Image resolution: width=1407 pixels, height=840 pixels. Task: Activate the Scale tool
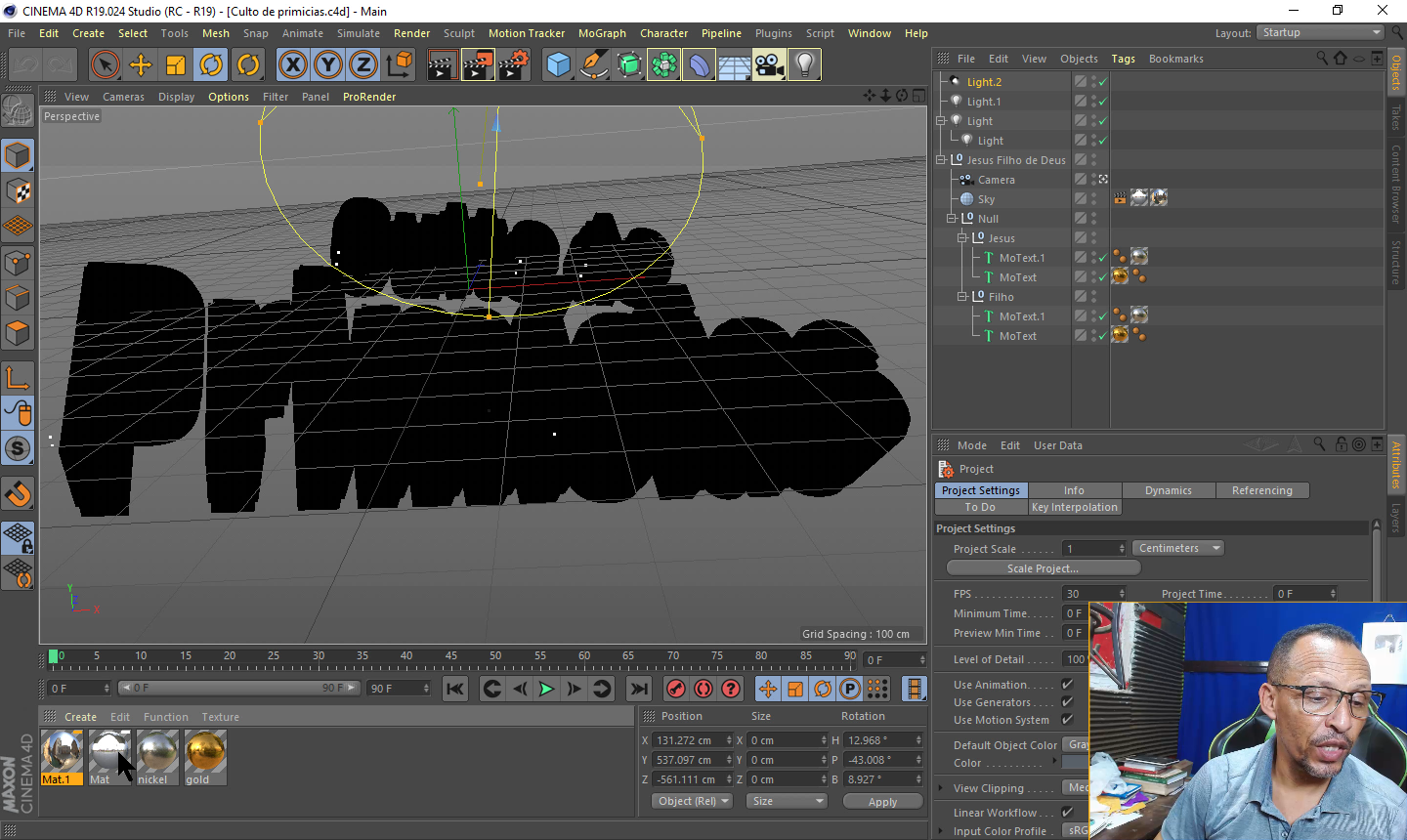click(176, 65)
